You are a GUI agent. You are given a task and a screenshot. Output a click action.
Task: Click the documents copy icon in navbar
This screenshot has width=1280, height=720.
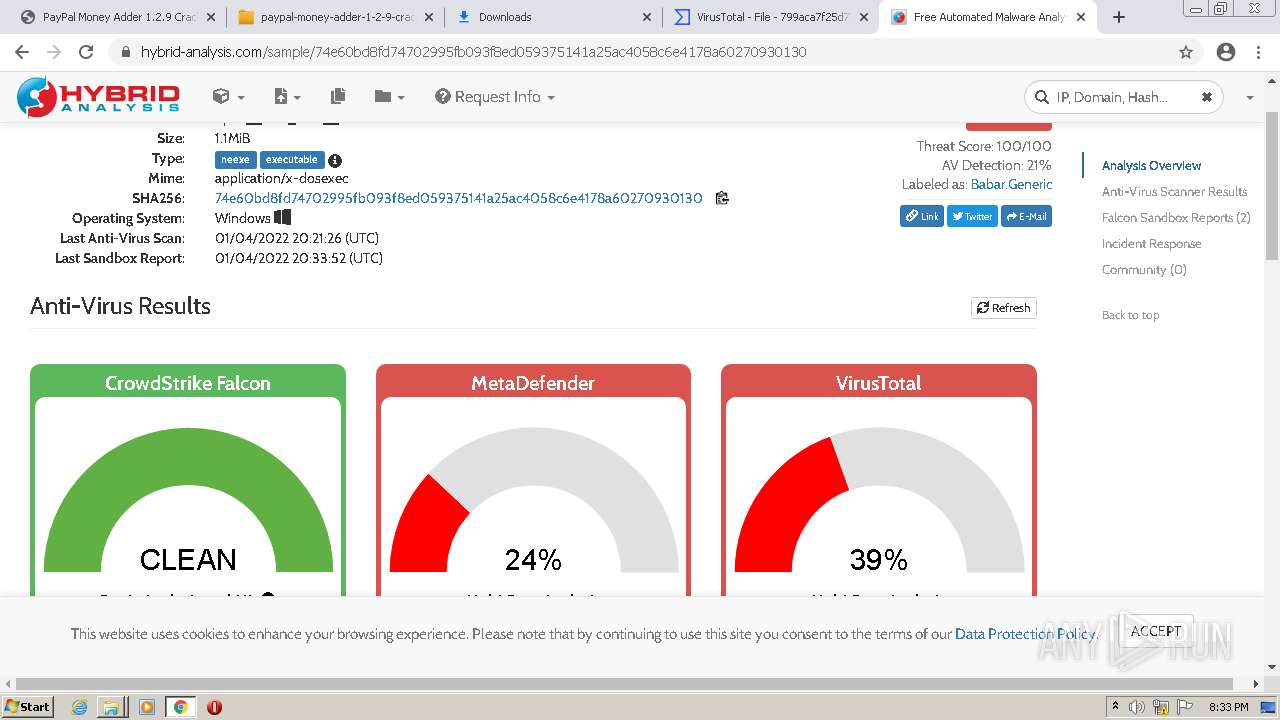point(338,96)
